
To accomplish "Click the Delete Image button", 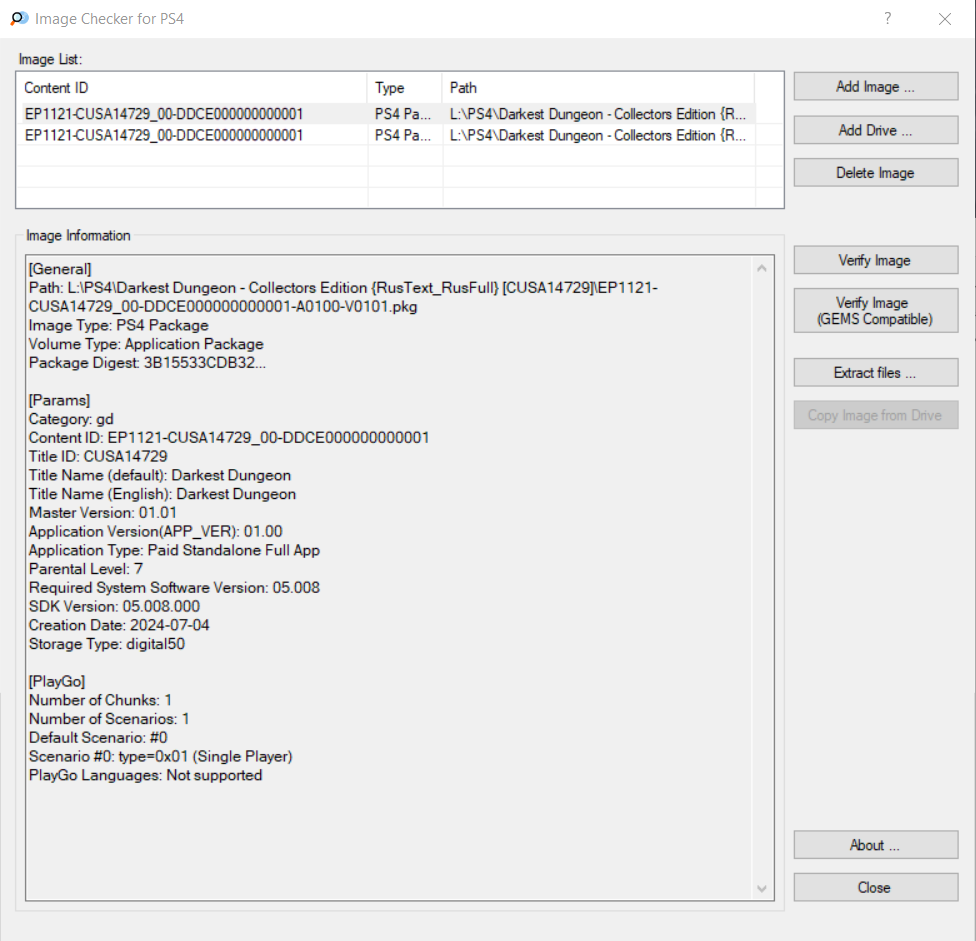I will pyautogui.click(x=875, y=172).
